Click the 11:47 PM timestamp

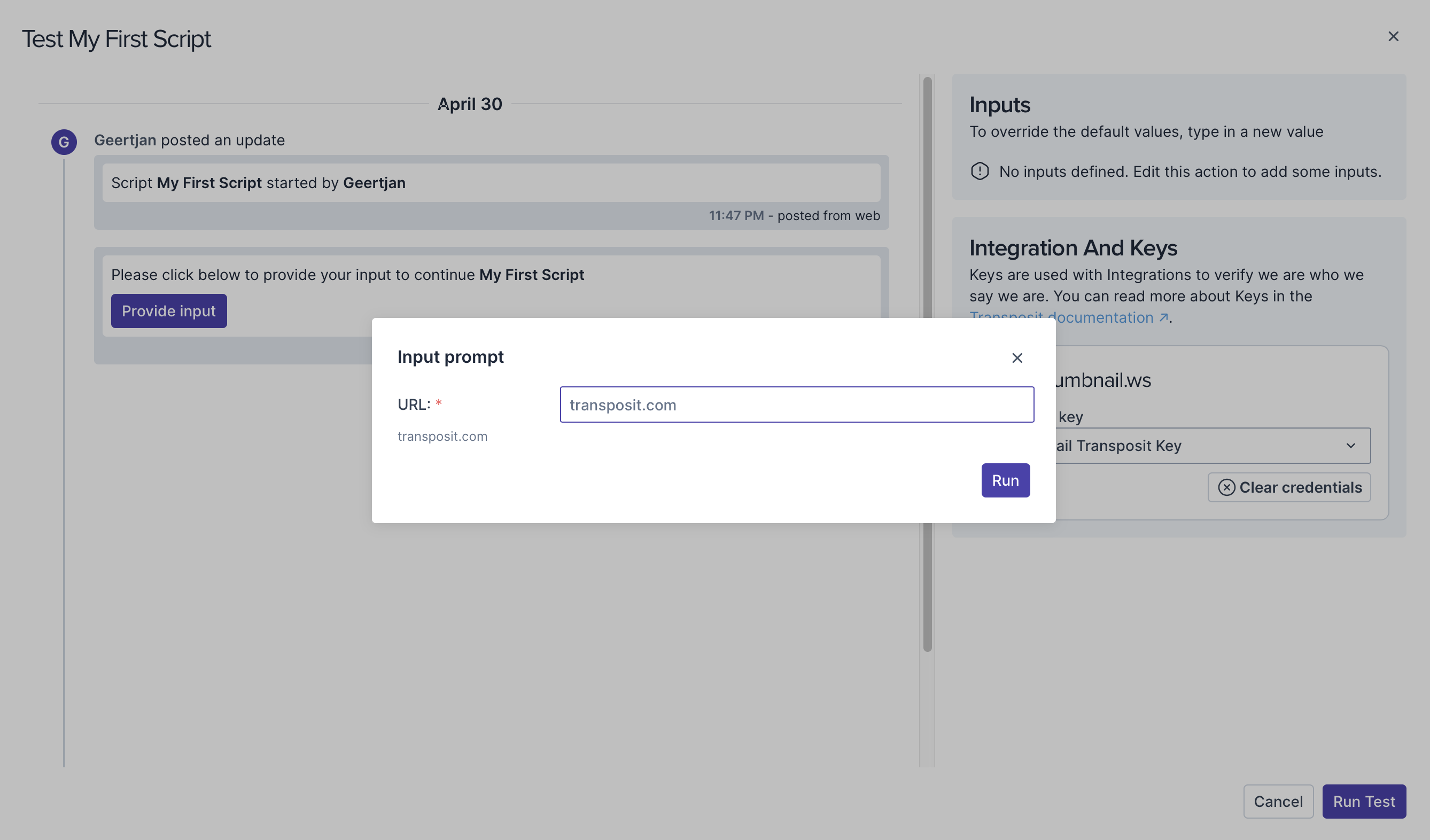pyautogui.click(x=736, y=216)
